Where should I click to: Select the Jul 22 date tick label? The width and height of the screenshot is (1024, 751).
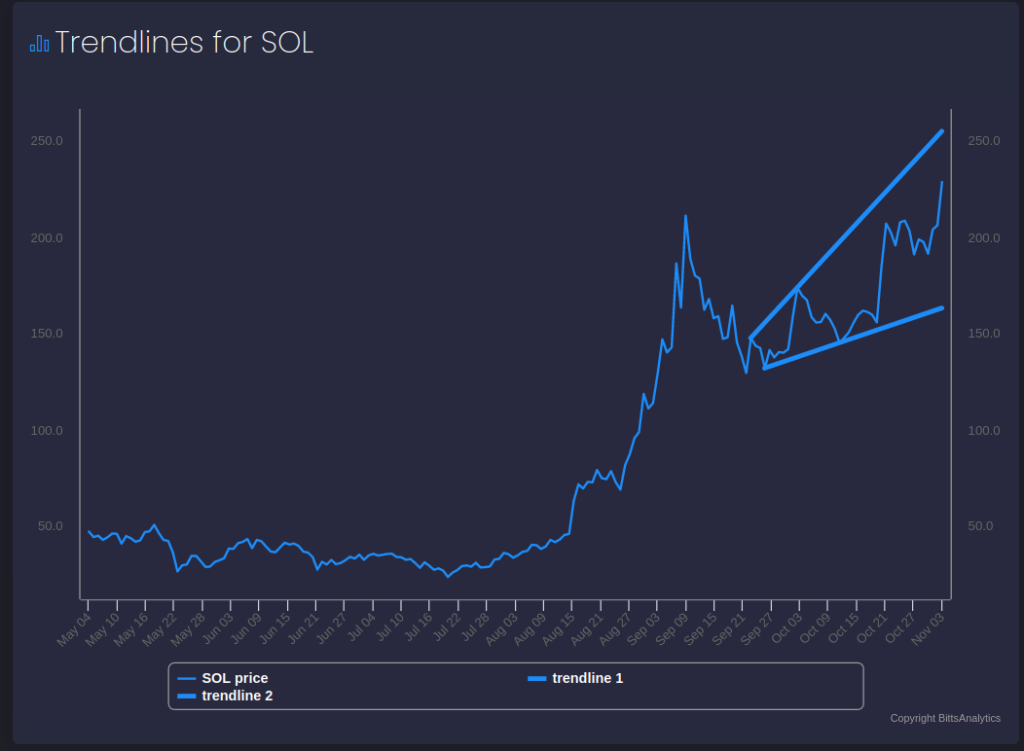pyautogui.click(x=447, y=624)
